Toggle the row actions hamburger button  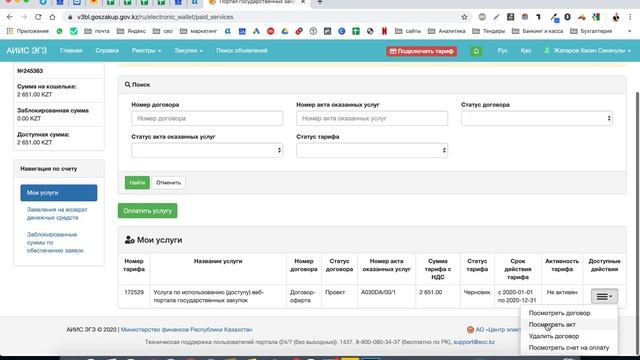(x=604, y=296)
